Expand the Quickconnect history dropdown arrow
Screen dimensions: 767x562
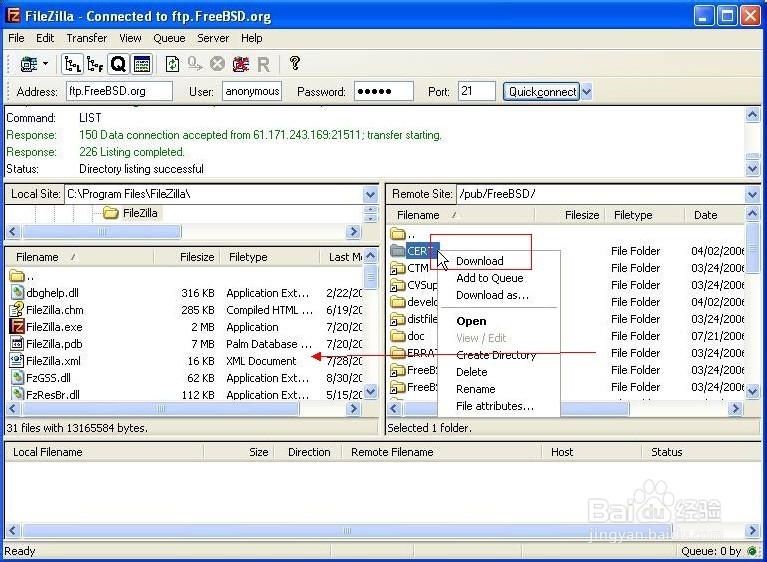click(587, 91)
